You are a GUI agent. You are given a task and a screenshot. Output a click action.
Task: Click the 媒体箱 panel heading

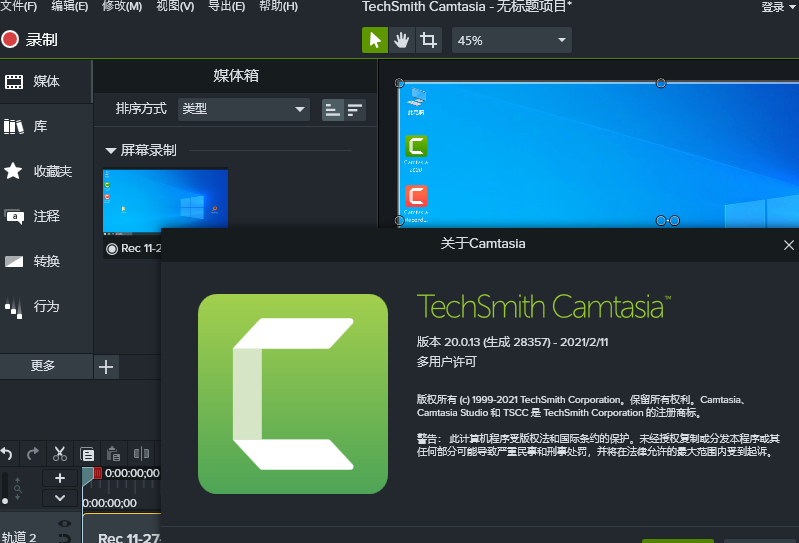point(236,76)
